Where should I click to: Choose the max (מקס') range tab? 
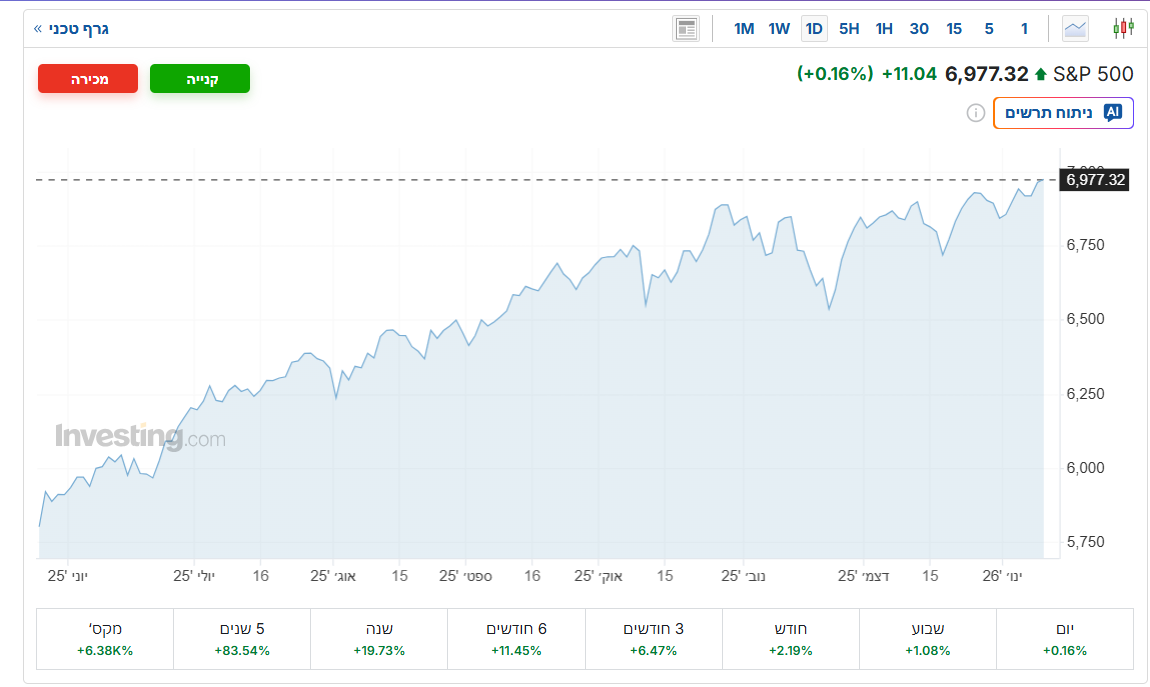click(105, 639)
